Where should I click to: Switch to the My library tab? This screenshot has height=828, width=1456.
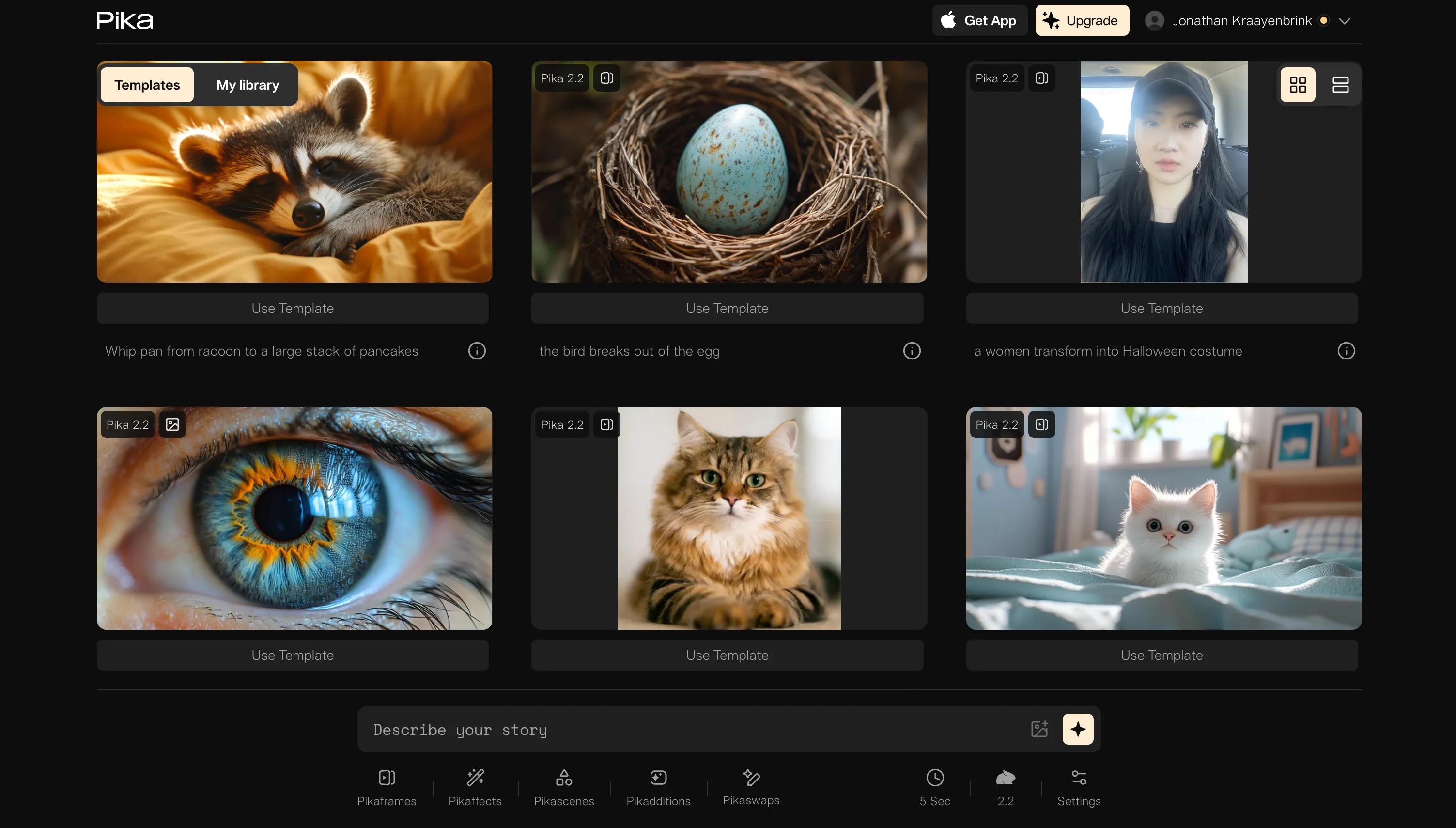(248, 85)
